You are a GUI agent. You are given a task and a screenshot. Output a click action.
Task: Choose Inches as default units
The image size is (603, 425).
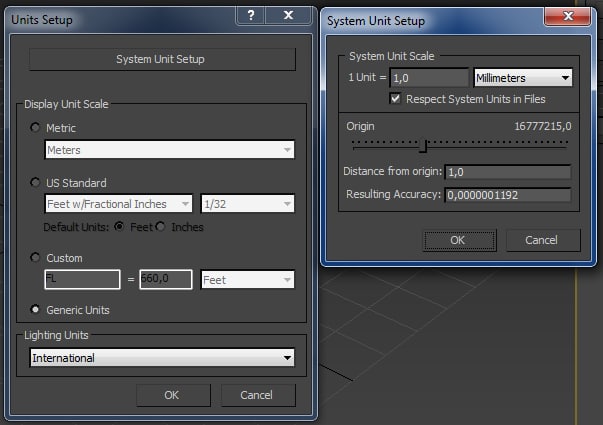(x=160, y=227)
